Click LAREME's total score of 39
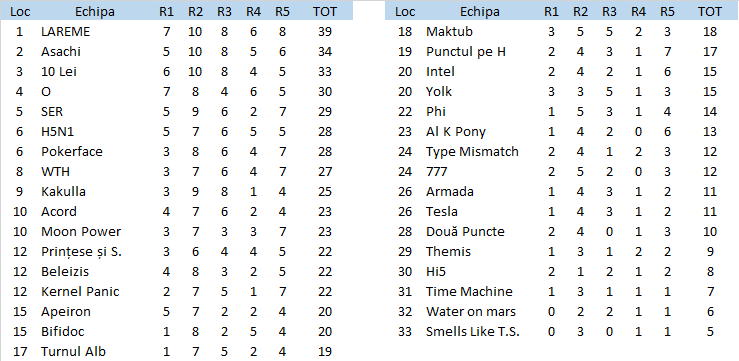 325,32
